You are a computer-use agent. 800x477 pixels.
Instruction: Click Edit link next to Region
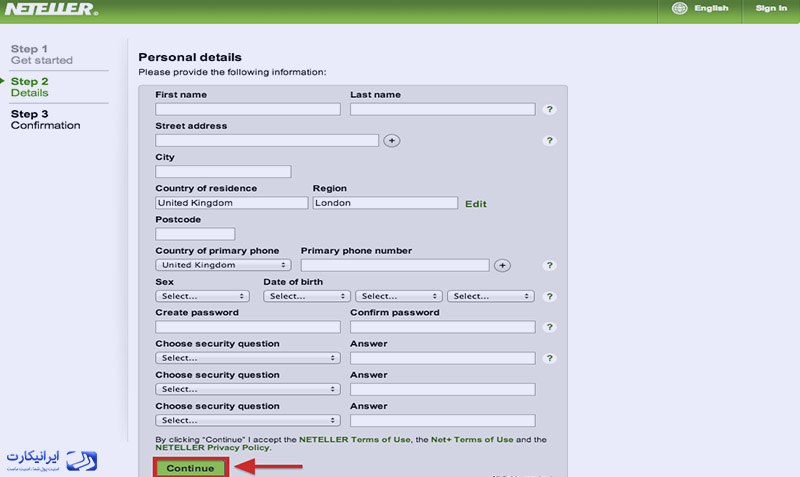pyautogui.click(x=476, y=204)
